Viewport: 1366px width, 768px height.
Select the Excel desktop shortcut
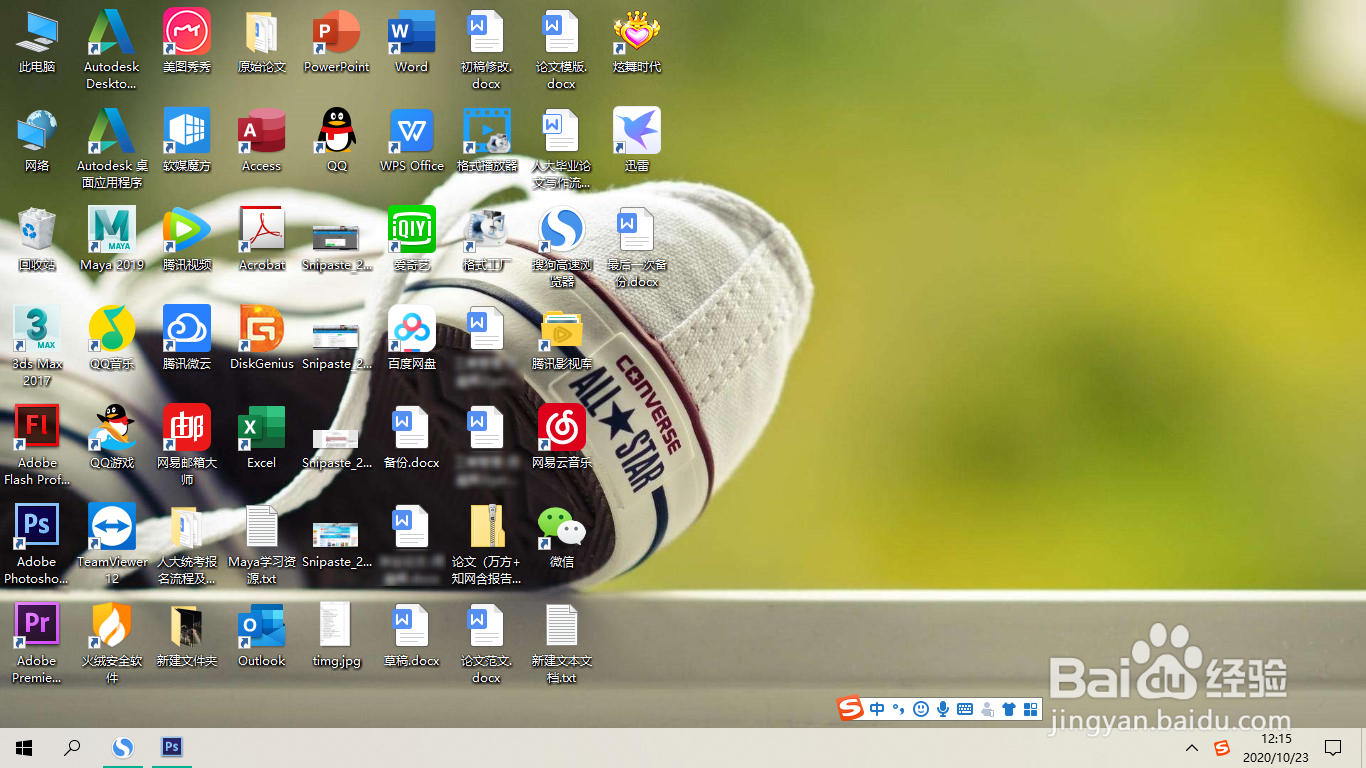262,438
